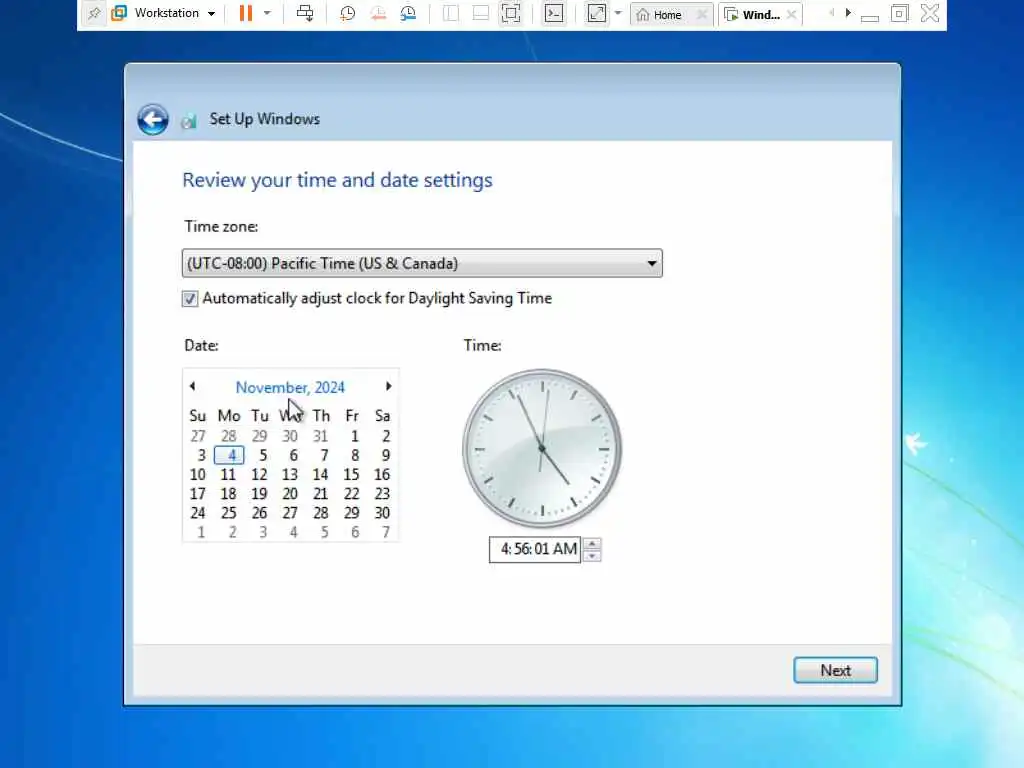Increase time with the up spinner
The width and height of the screenshot is (1024, 768).
(x=592, y=543)
